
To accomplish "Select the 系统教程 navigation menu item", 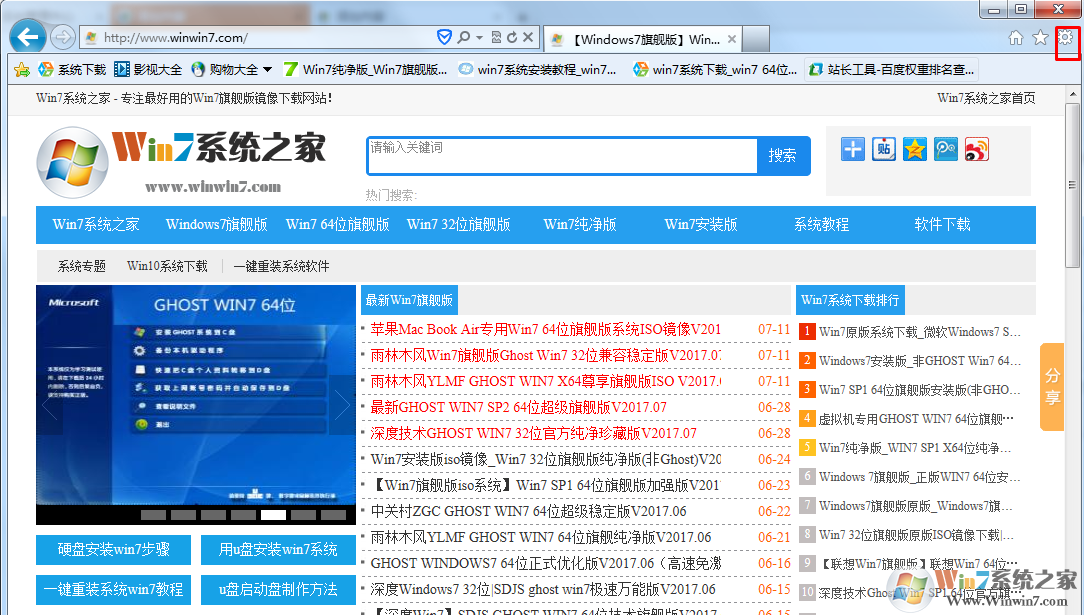I will 821,224.
